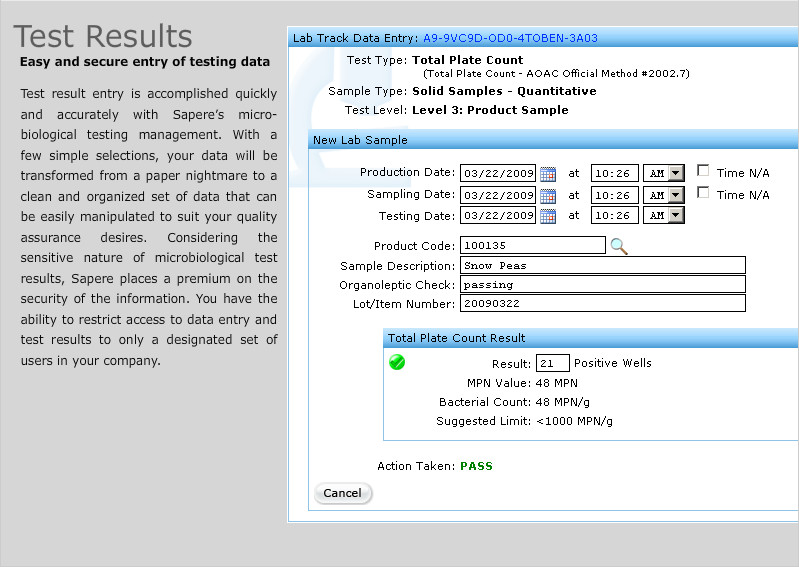Viewport: 799px width, 567px height.
Task: Check Time N/A for Sampling Date
Action: tap(703, 193)
